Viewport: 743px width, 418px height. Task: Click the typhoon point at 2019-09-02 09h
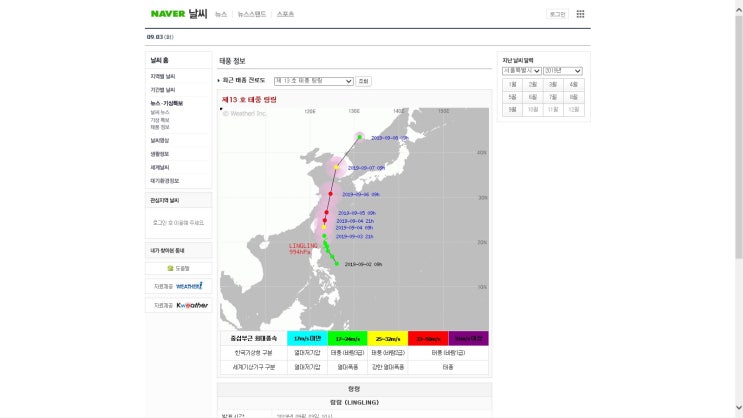click(x=337, y=264)
